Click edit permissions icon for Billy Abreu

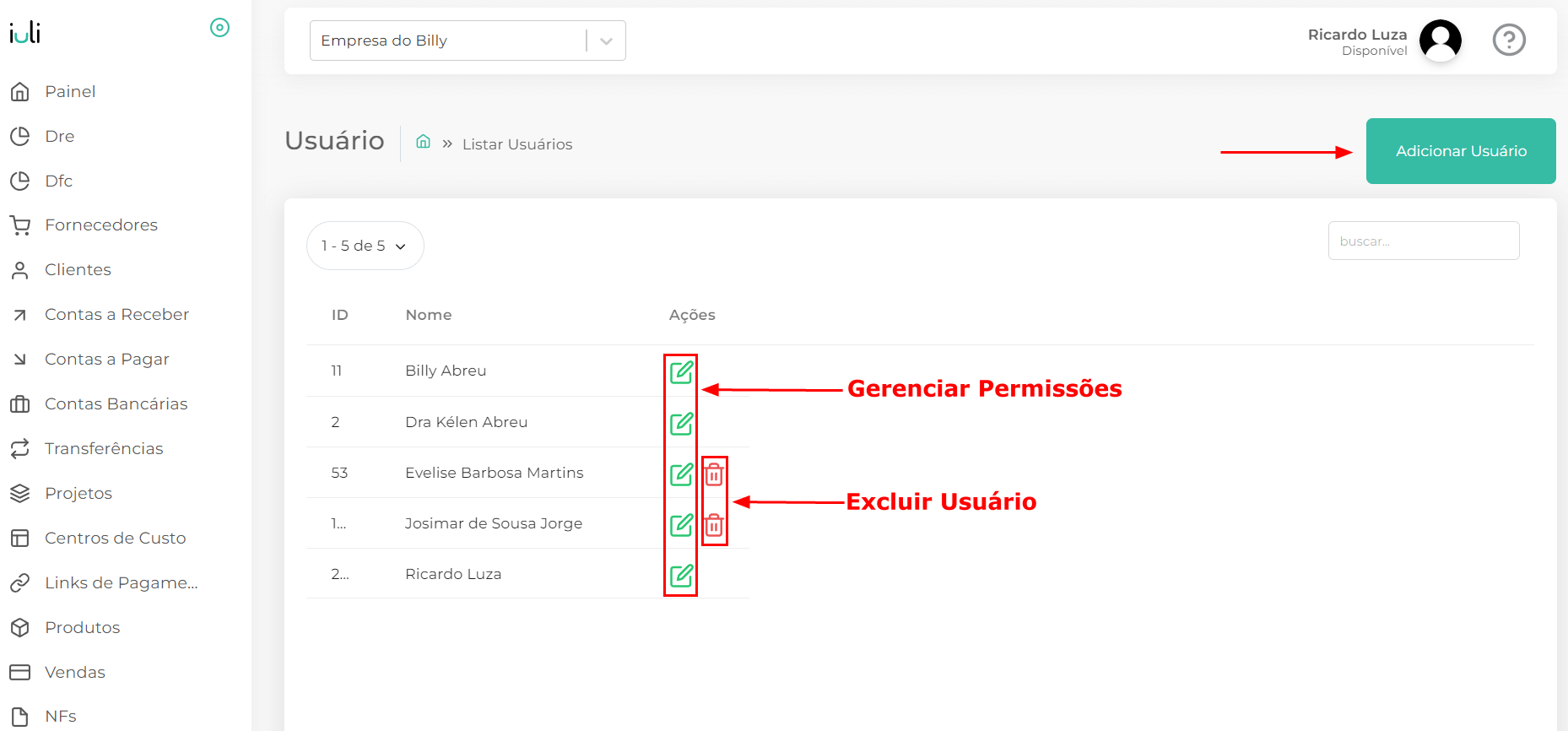[x=681, y=371]
